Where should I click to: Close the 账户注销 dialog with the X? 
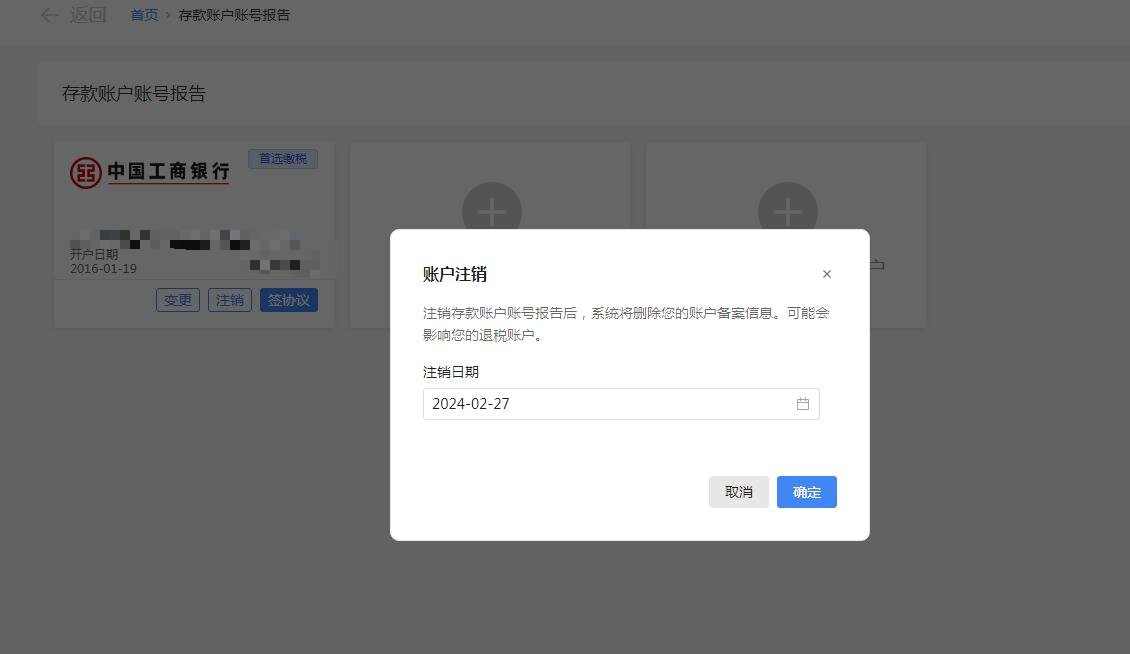click(826, 274)
